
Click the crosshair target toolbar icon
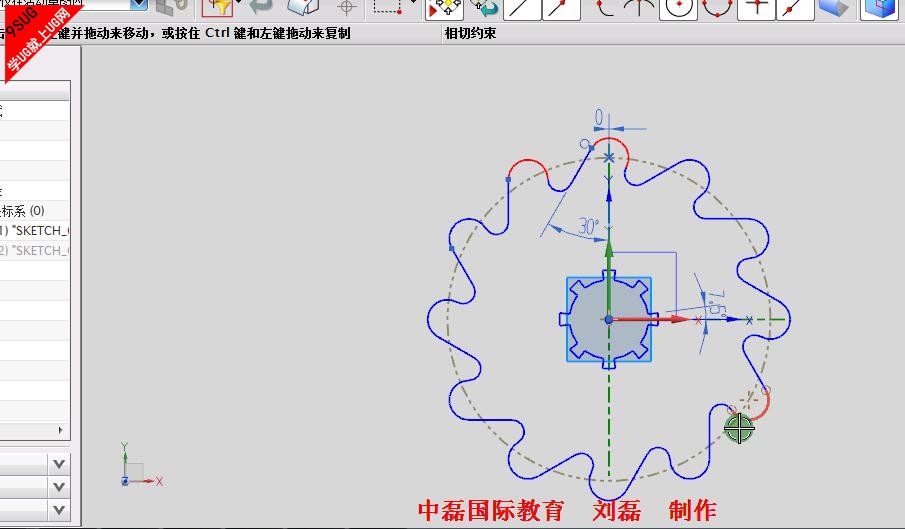point(347,7)
